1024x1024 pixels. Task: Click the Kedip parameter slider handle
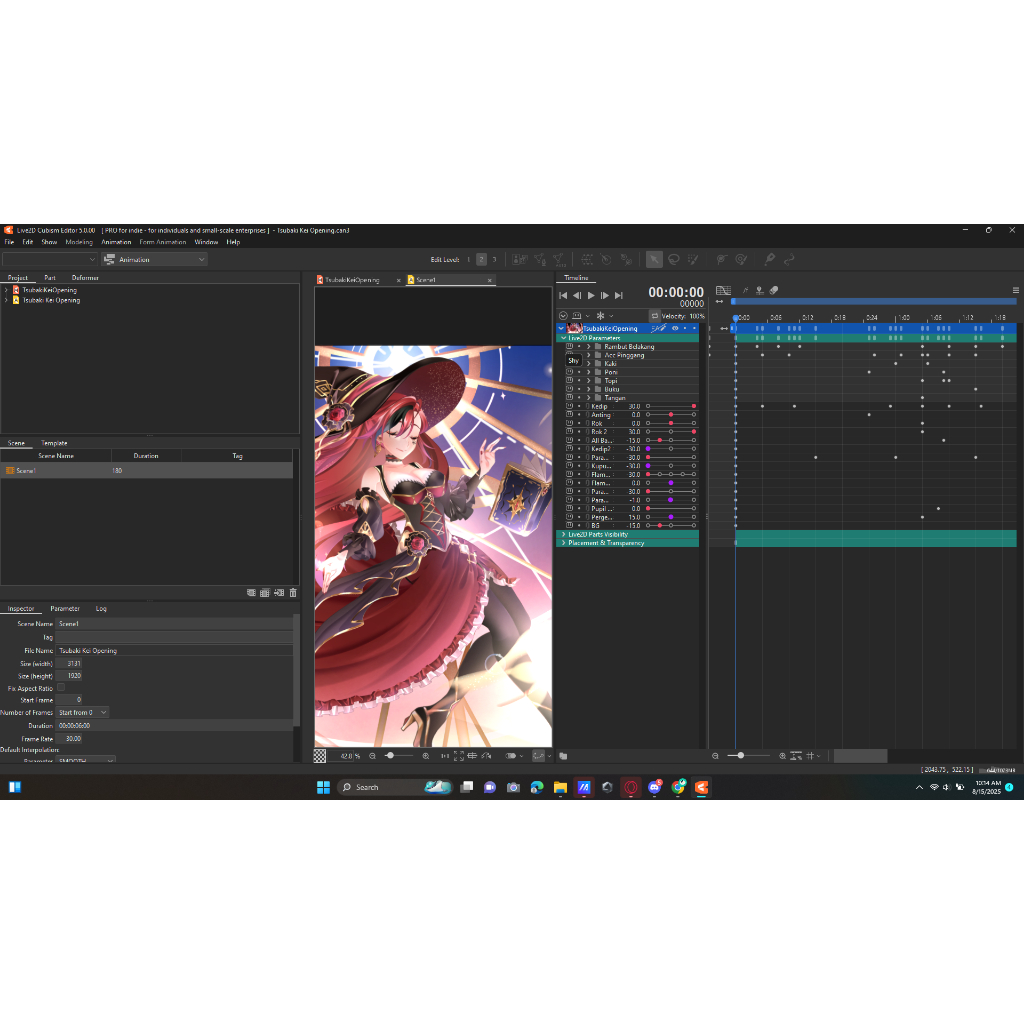pyautogui.click(x=694, y=406)
